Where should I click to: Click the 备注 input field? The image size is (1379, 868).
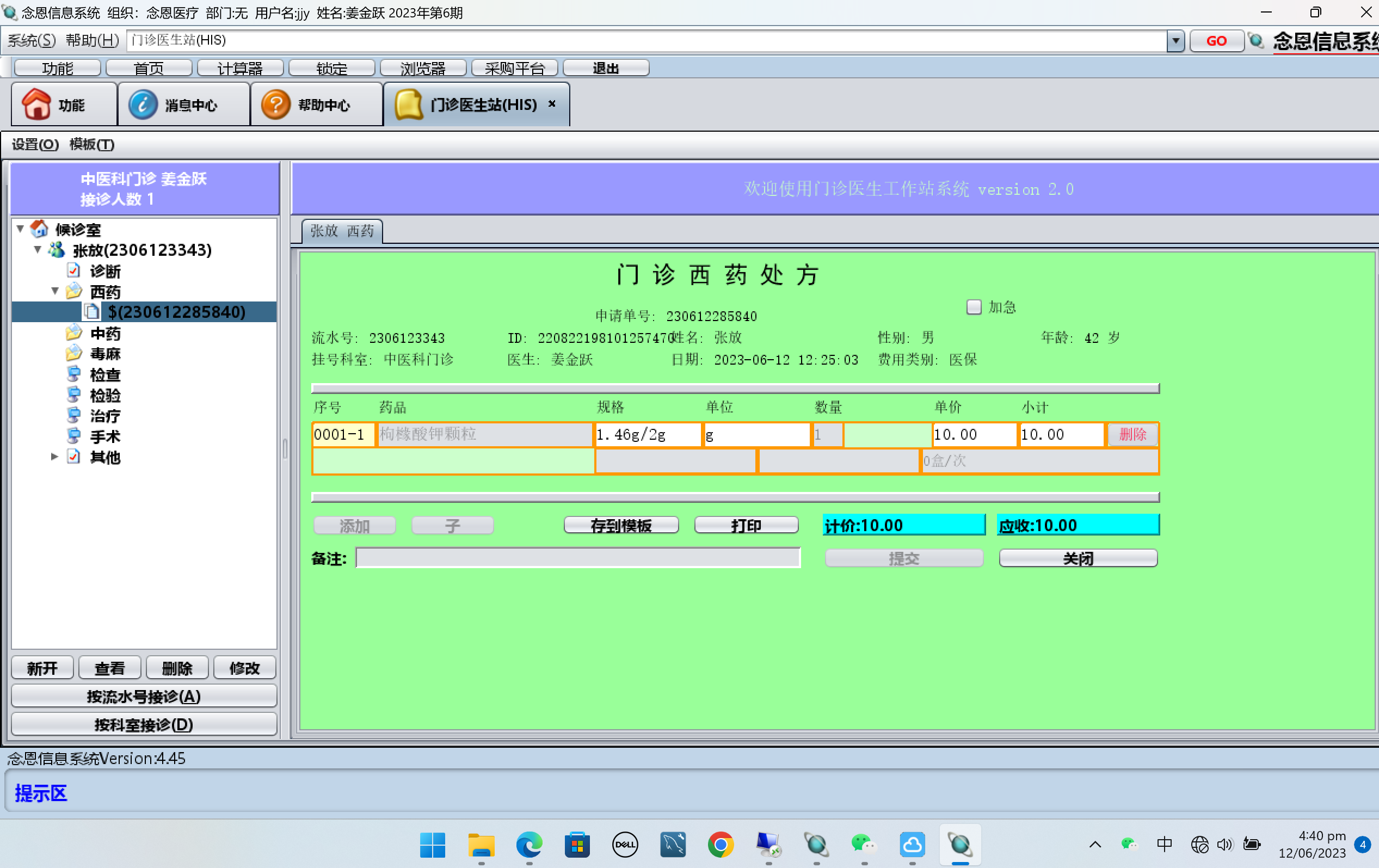(578, 558)
